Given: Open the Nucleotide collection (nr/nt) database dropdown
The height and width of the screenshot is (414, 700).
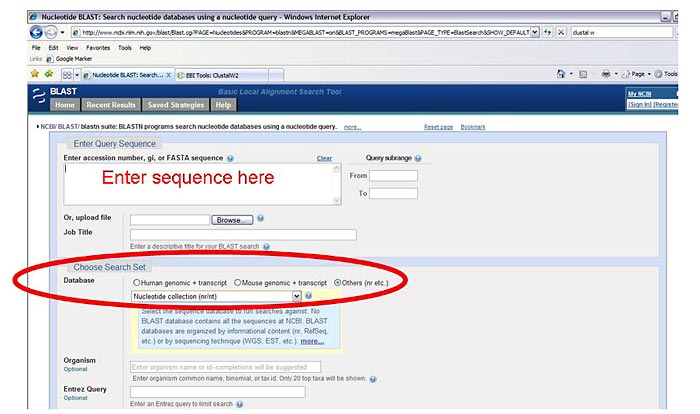Looking at the screenshot, I should (x=216, y=297).
